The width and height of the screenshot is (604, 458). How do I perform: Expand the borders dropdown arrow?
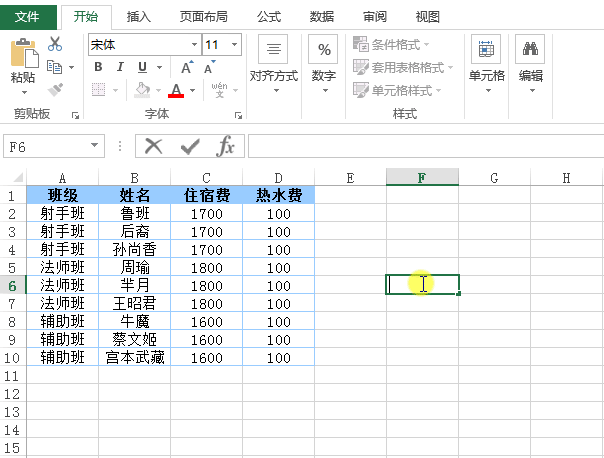pos(115,91)
